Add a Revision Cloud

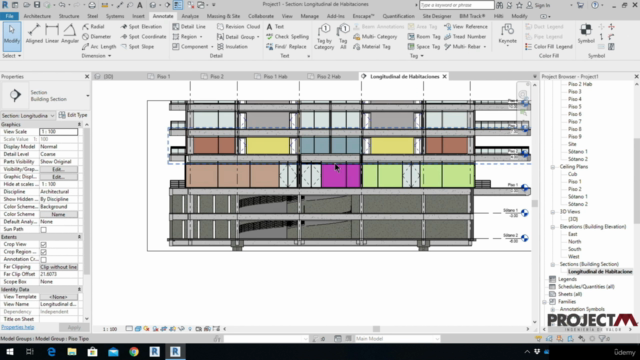[238, 27]
